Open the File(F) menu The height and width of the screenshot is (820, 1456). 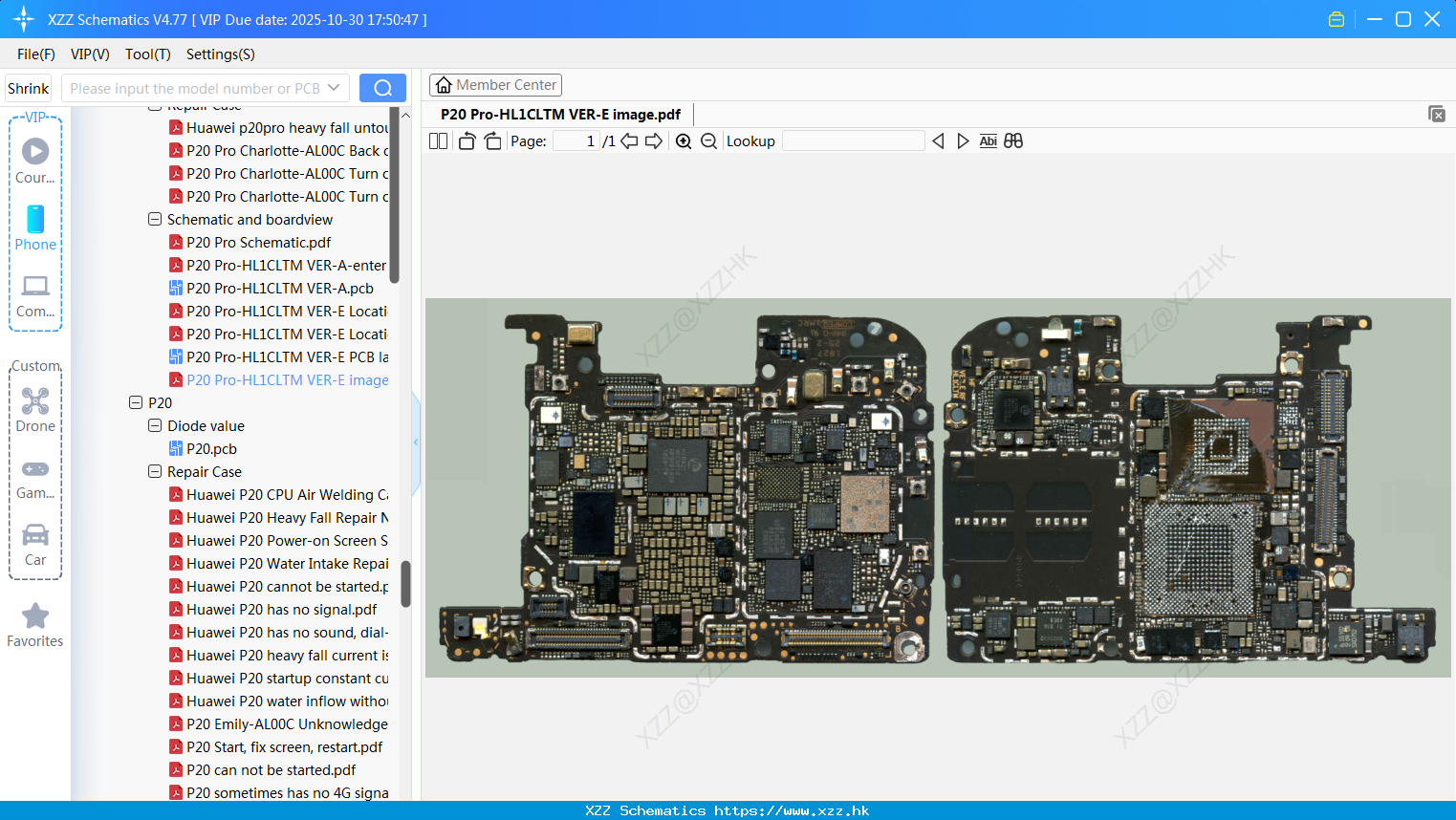click(36, 54)
